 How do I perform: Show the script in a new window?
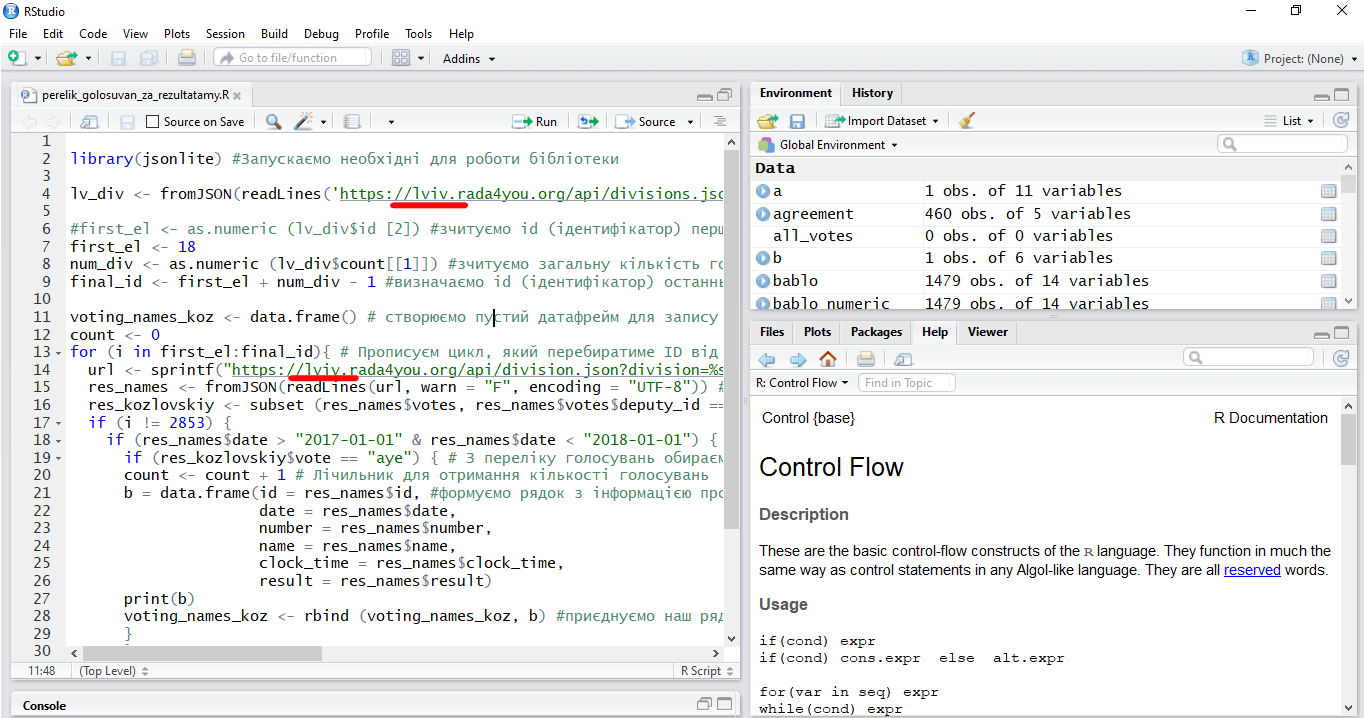click(90, 121)
